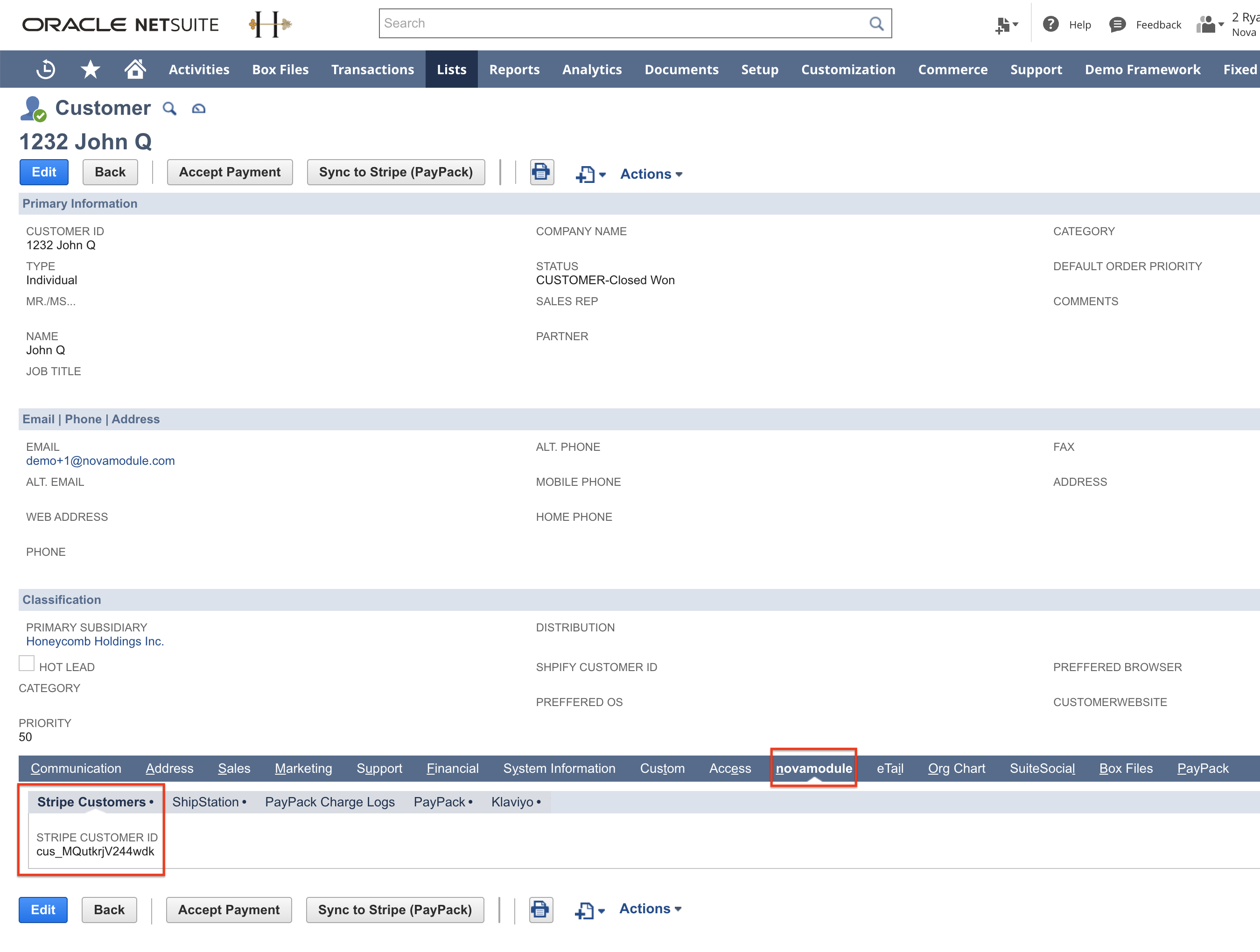Click the search magnifier in the global search
Viewport: 1260px width, 952px height.
tap(876, 23)
